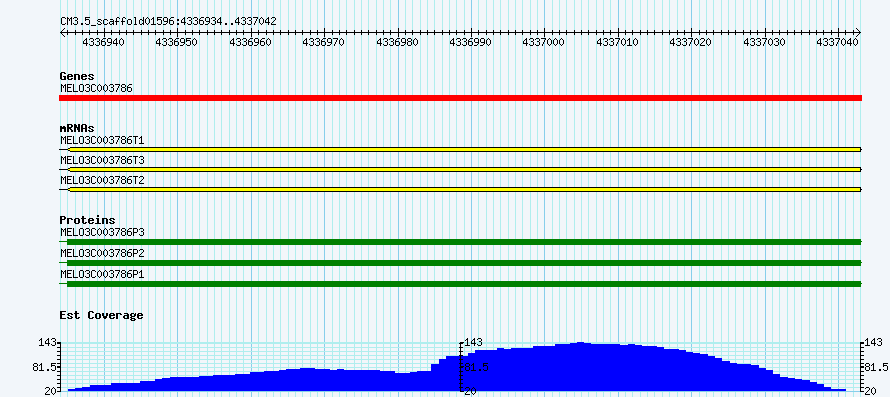This screenshot has width=890, height=397.
Task: Click the Est Coverage track heading
Action: click(101, 315)
